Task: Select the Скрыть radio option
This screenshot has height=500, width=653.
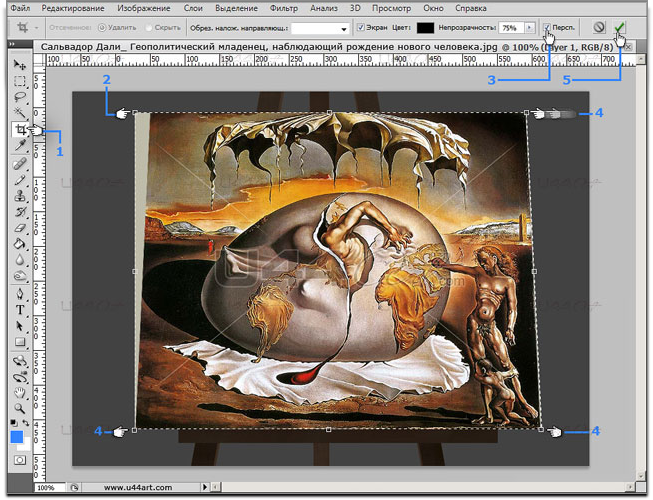Action: coord(149,27)
